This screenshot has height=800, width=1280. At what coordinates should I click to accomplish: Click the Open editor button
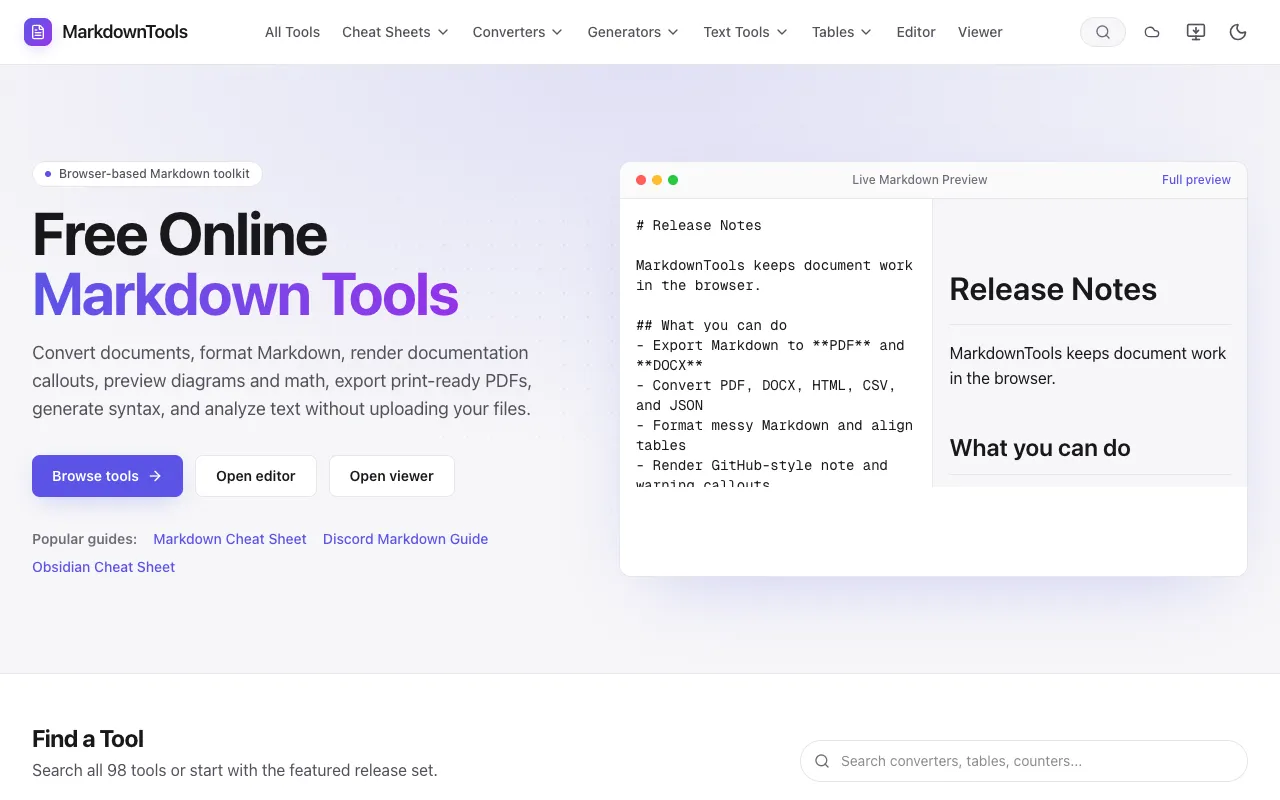pyautogui.click(x=256, y=476)
